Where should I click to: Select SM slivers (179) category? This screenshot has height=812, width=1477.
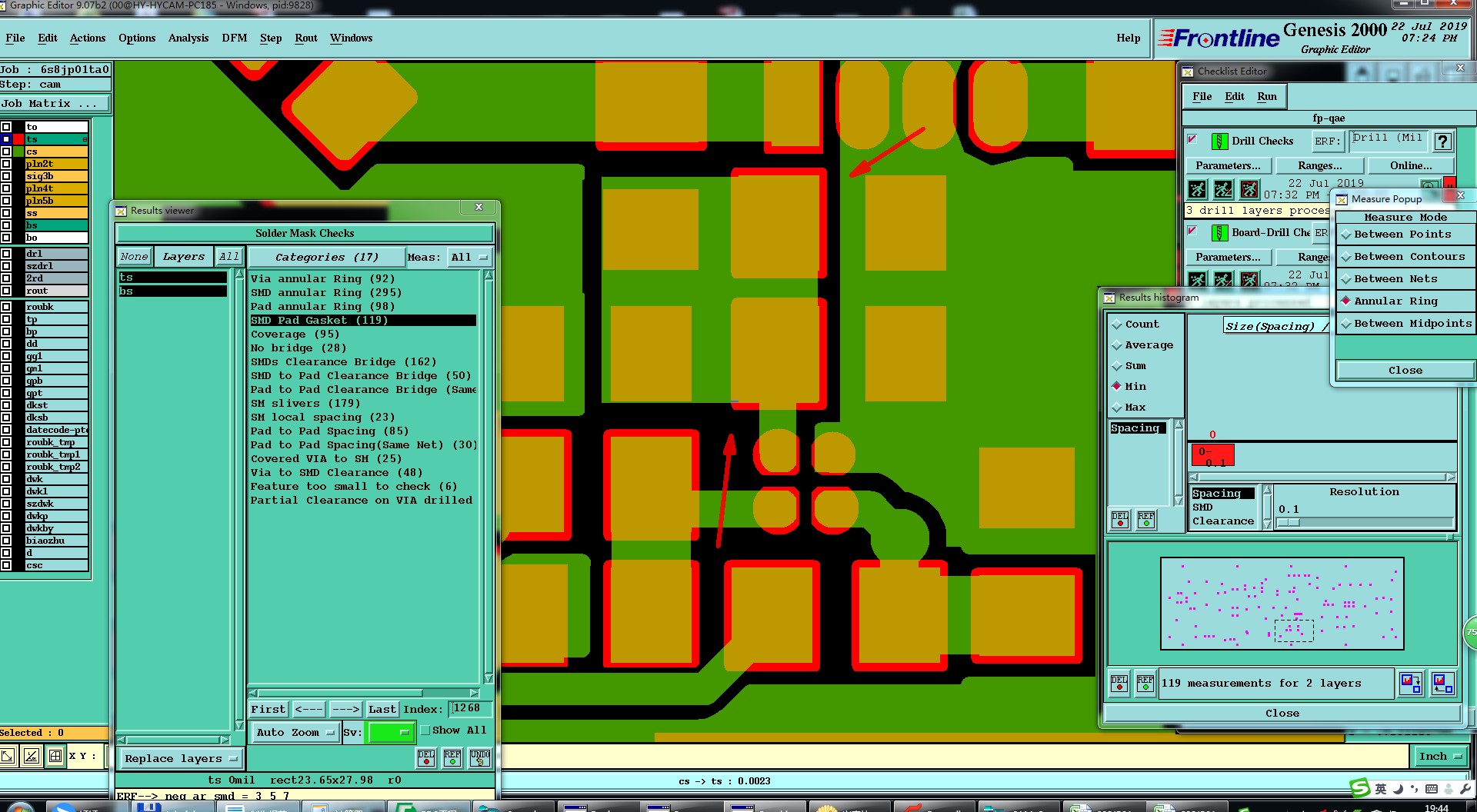305,404
